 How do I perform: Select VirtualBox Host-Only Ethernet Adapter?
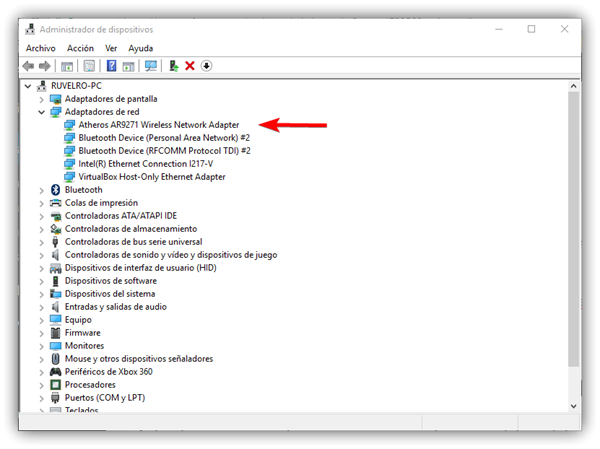tap(152, 177)
